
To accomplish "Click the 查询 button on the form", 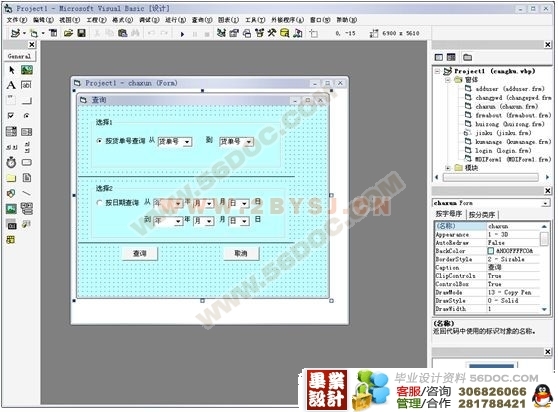I will [140, 254].
